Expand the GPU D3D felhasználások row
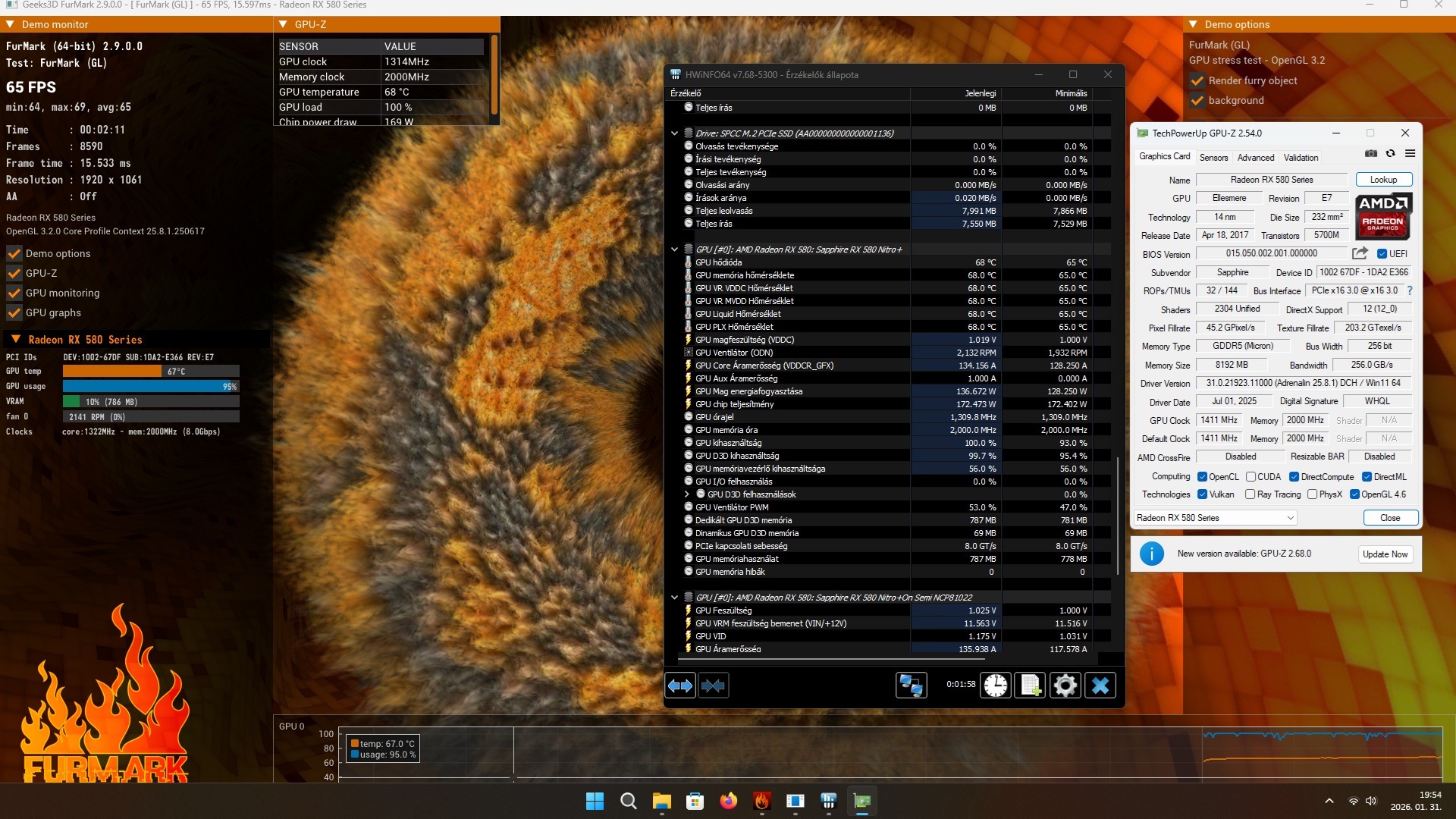Viewport: 1456px width, 819px height. (x=687, y=494)
